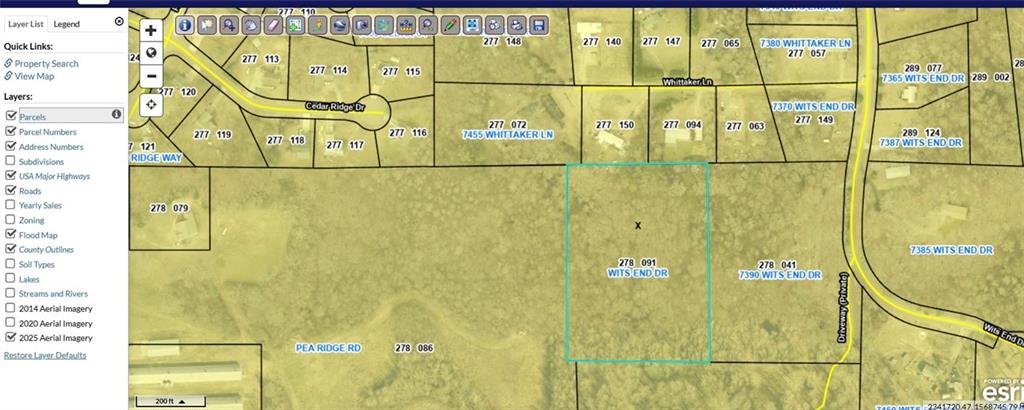Show the Lakes layer

[x=10, y=279]
